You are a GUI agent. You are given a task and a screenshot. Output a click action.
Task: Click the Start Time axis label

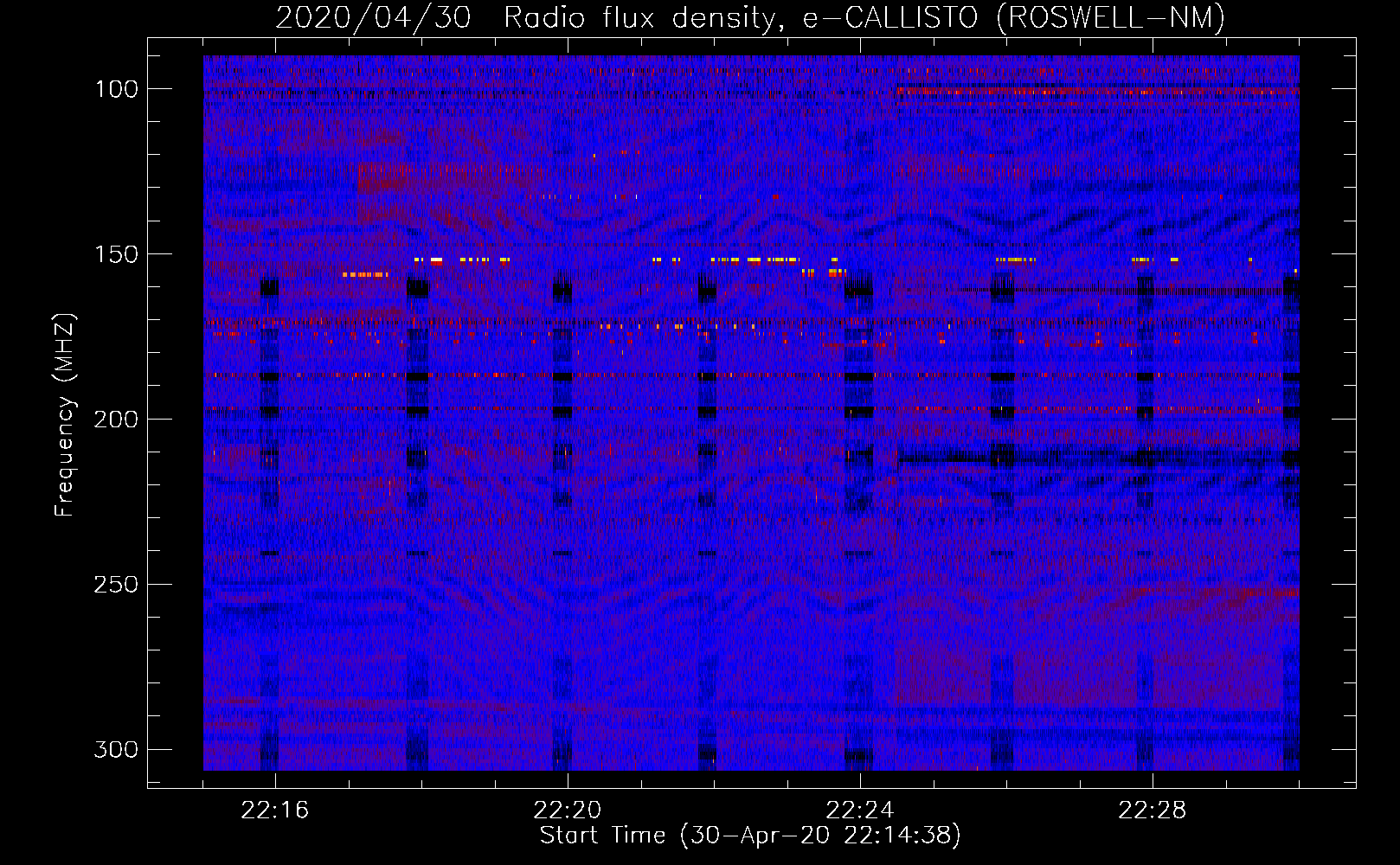tap(750, 836)
